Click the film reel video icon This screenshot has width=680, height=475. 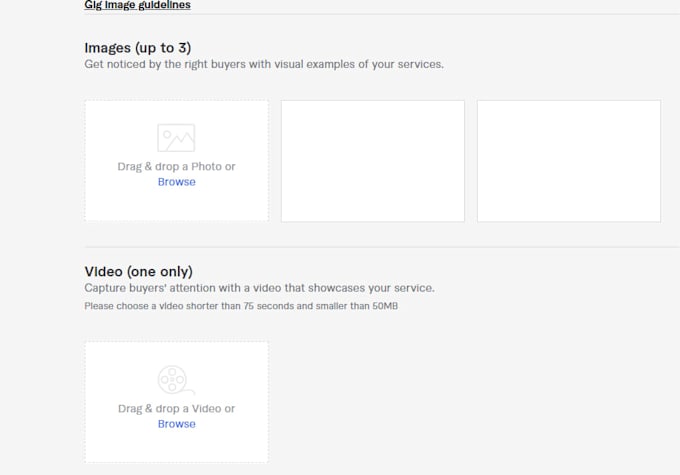pos(176,380)
